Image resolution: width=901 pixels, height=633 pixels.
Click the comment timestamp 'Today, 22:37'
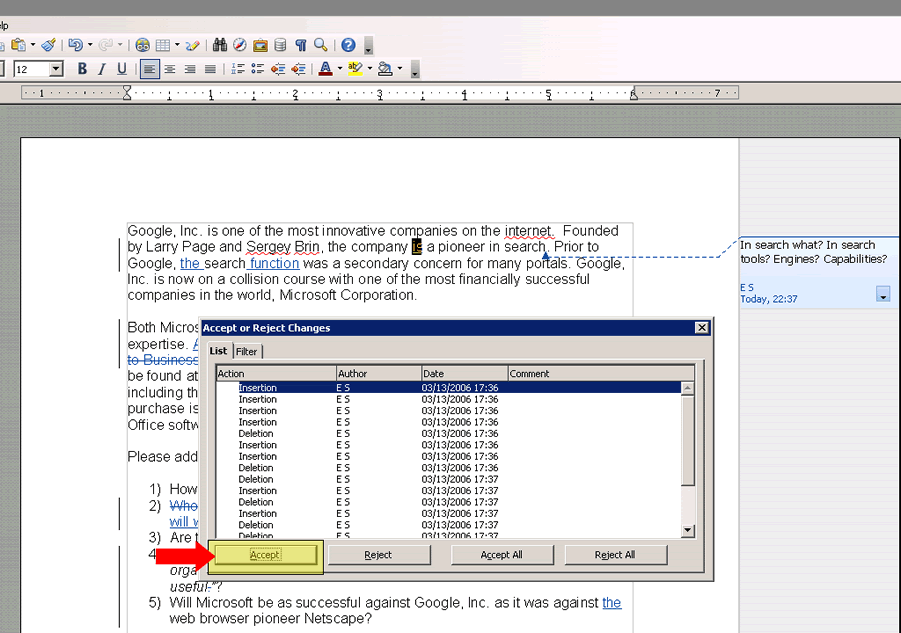(768, 299)
